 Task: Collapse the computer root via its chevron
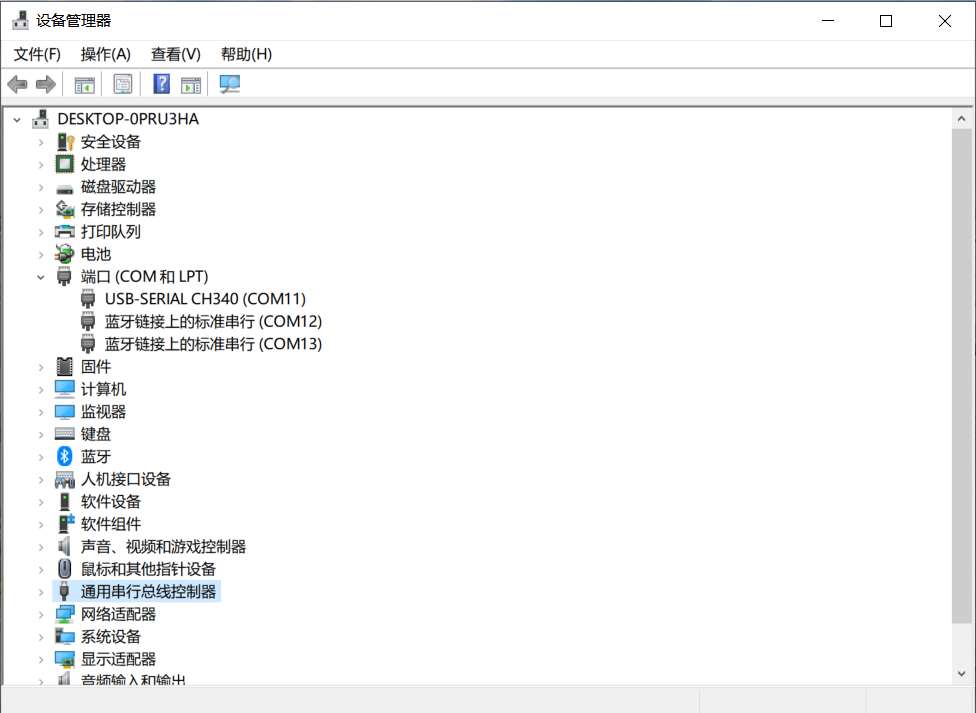[x=15, y=118]
